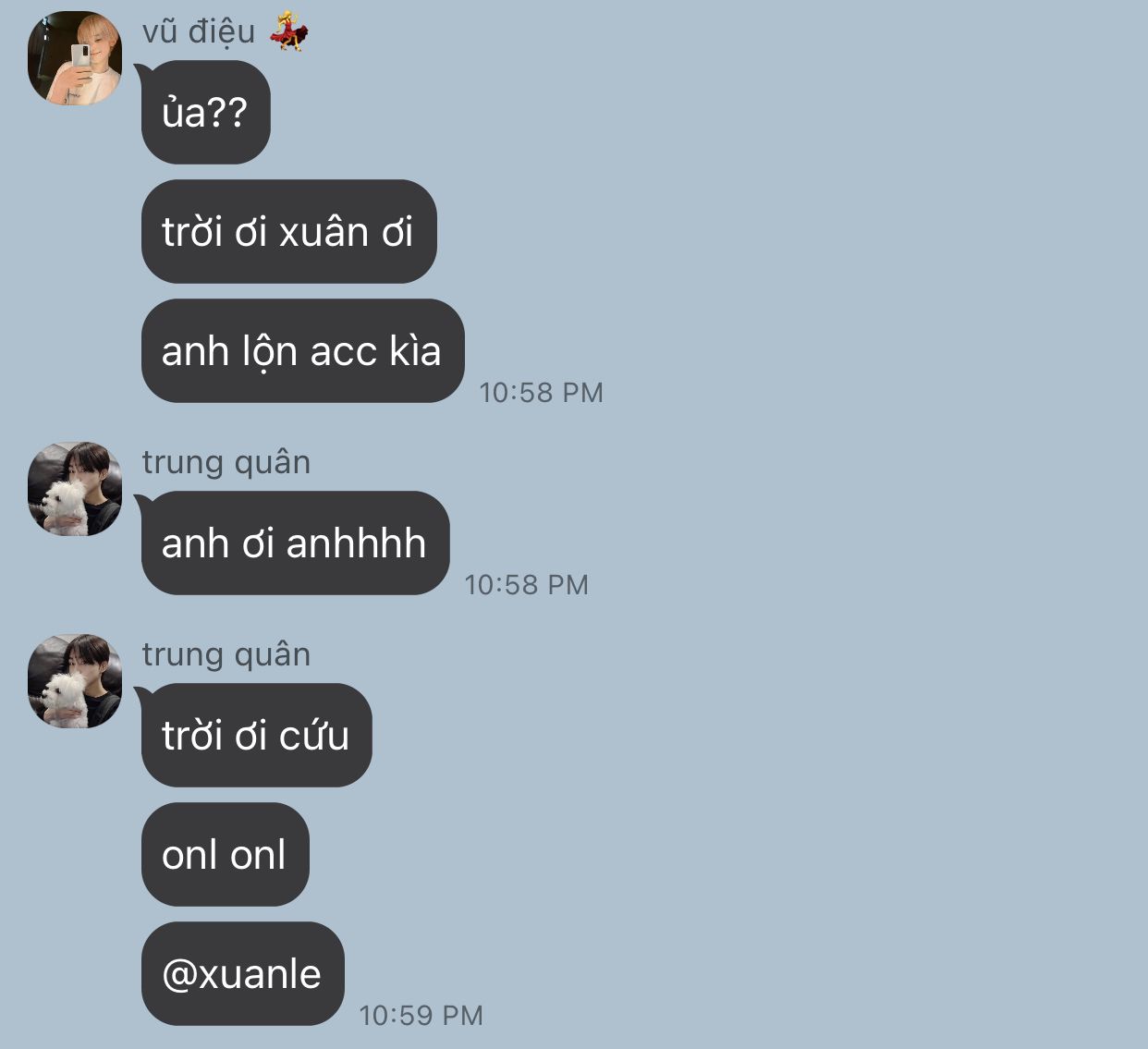
Task: Click the first 10:58 PM timestamp
Action: pos(541,393)
